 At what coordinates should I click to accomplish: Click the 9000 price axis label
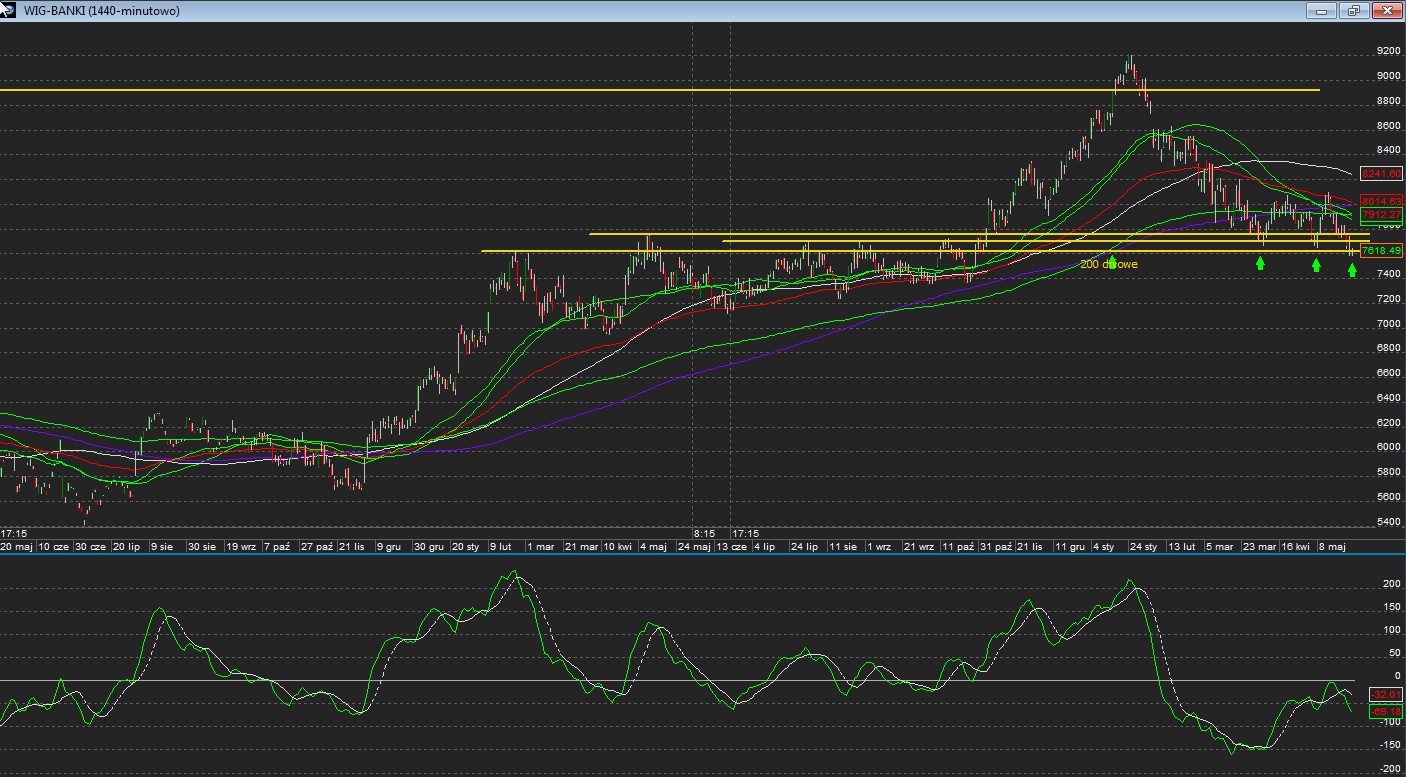(x=1388, y=76)
